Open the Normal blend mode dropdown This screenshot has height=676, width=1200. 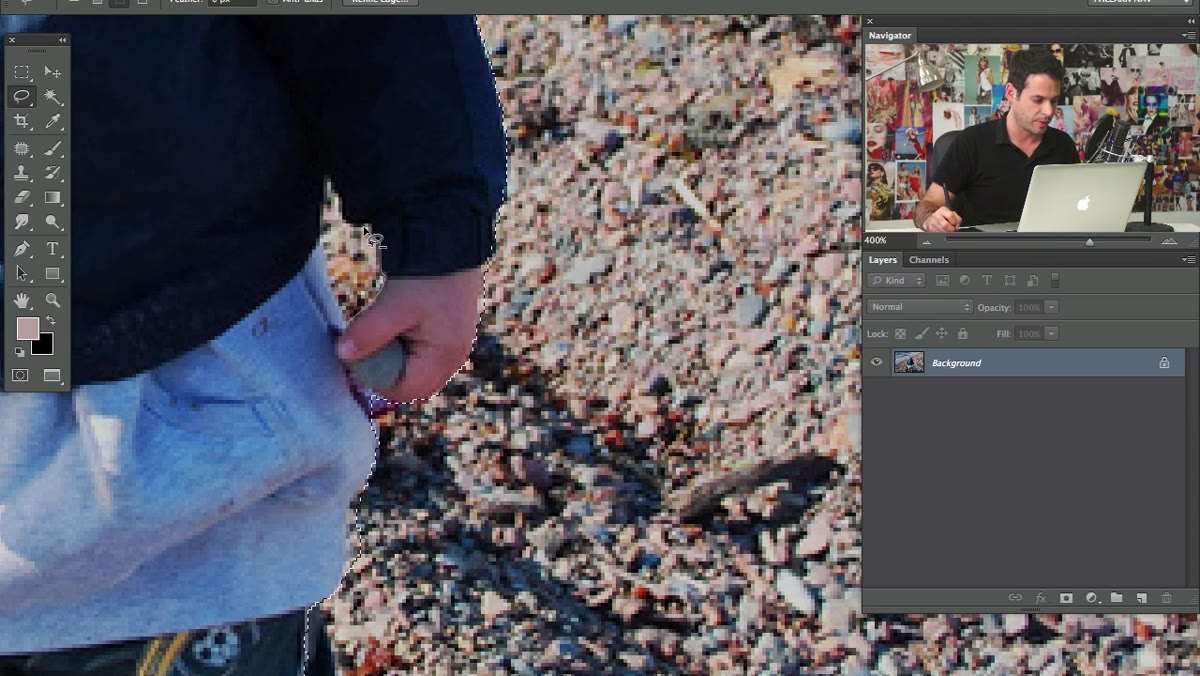click(x=919, y=307)
